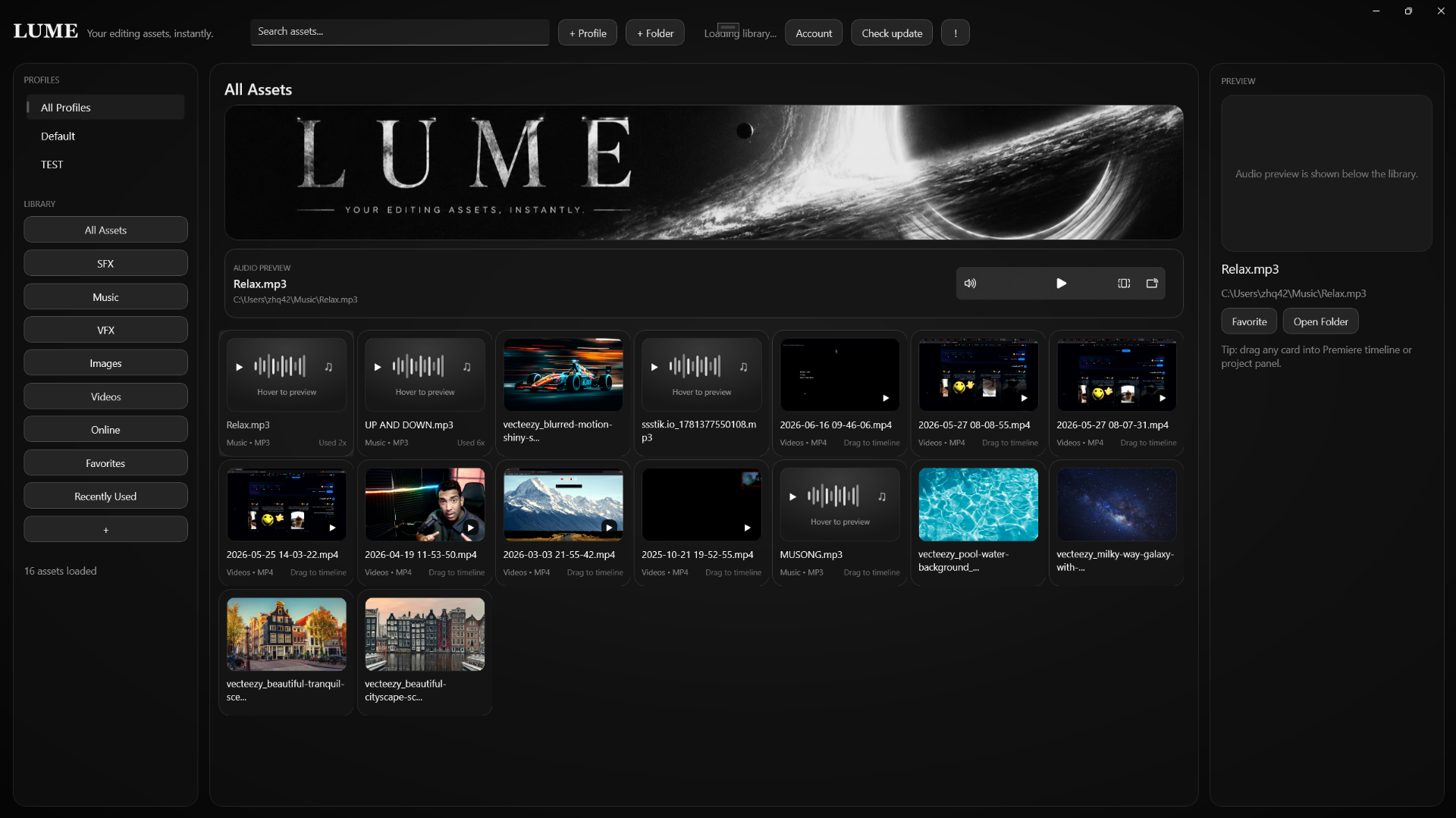Play the MUSONG.mp3 card

(792, 497)
